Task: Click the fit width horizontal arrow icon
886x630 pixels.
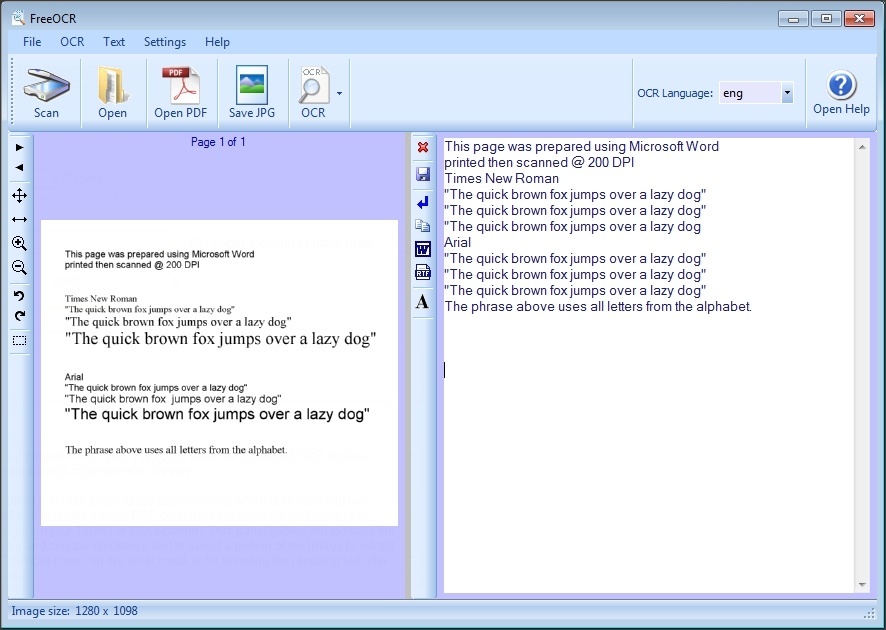Action: click(x=20, y=219)
